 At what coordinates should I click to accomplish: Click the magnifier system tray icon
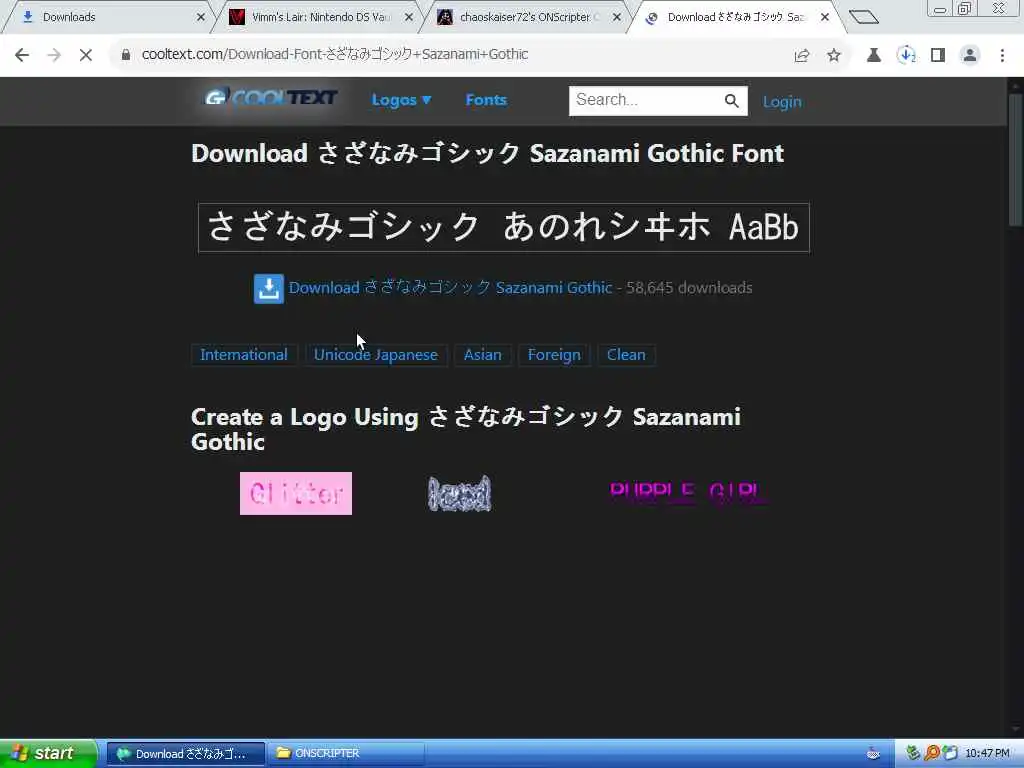[931, 753]
